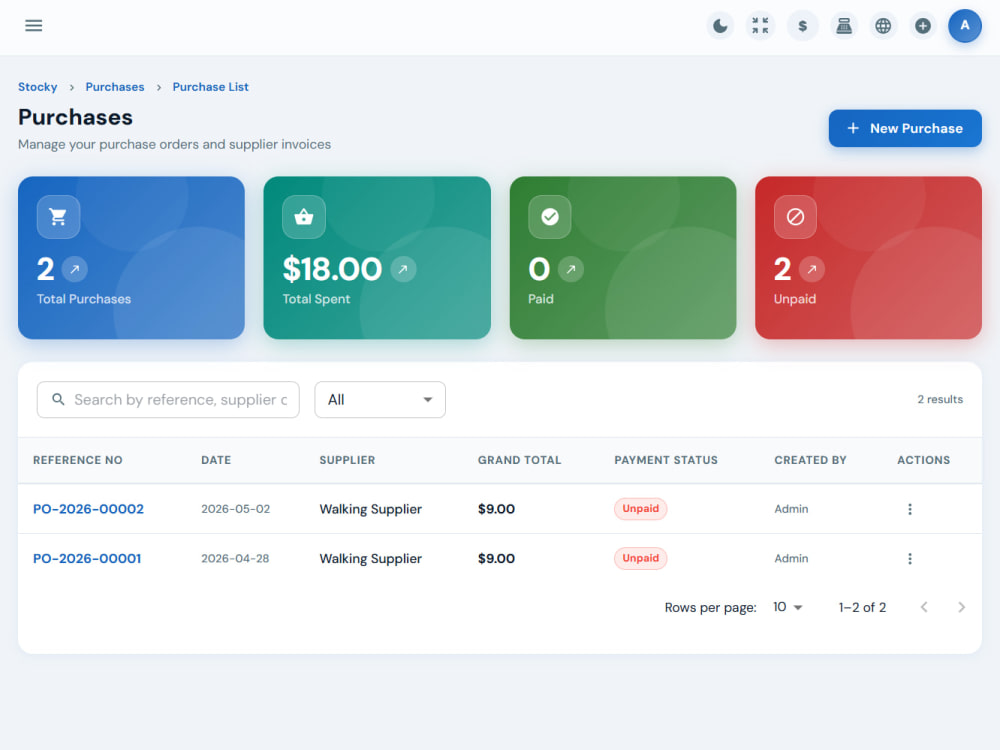Click checkmark icon on Paid card
This screenshot has height=750, width=1000.
coord(550,217)
